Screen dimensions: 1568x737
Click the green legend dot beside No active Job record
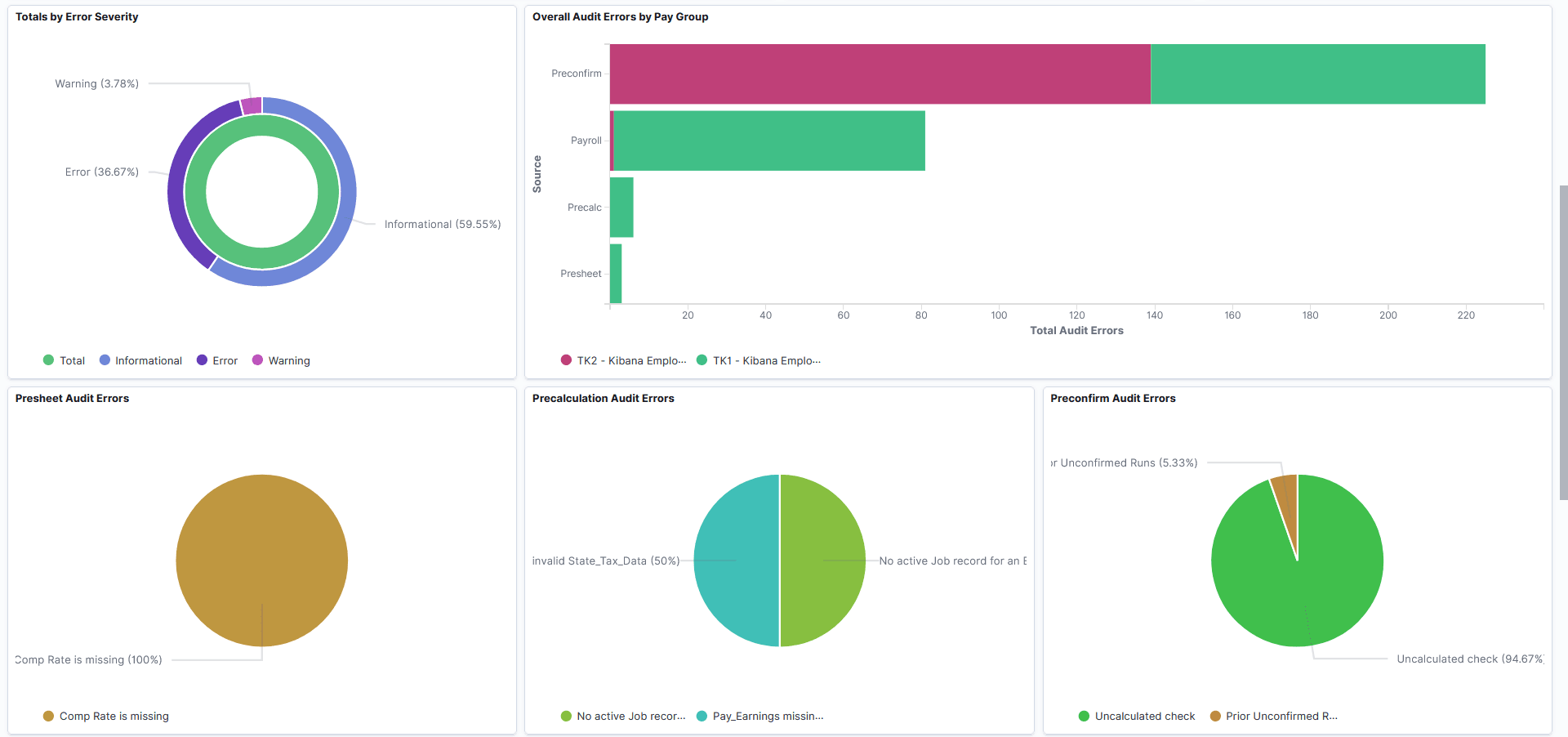[x=565, y=716]
